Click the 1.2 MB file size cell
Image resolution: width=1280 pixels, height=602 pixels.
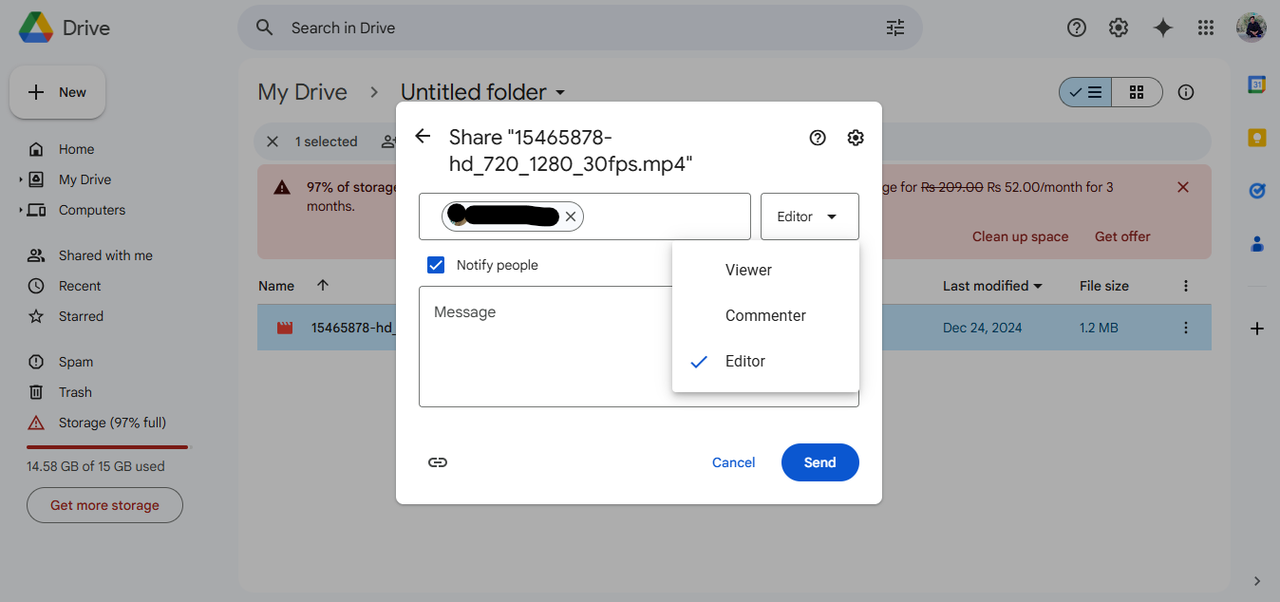click(x=1099, y=328)
